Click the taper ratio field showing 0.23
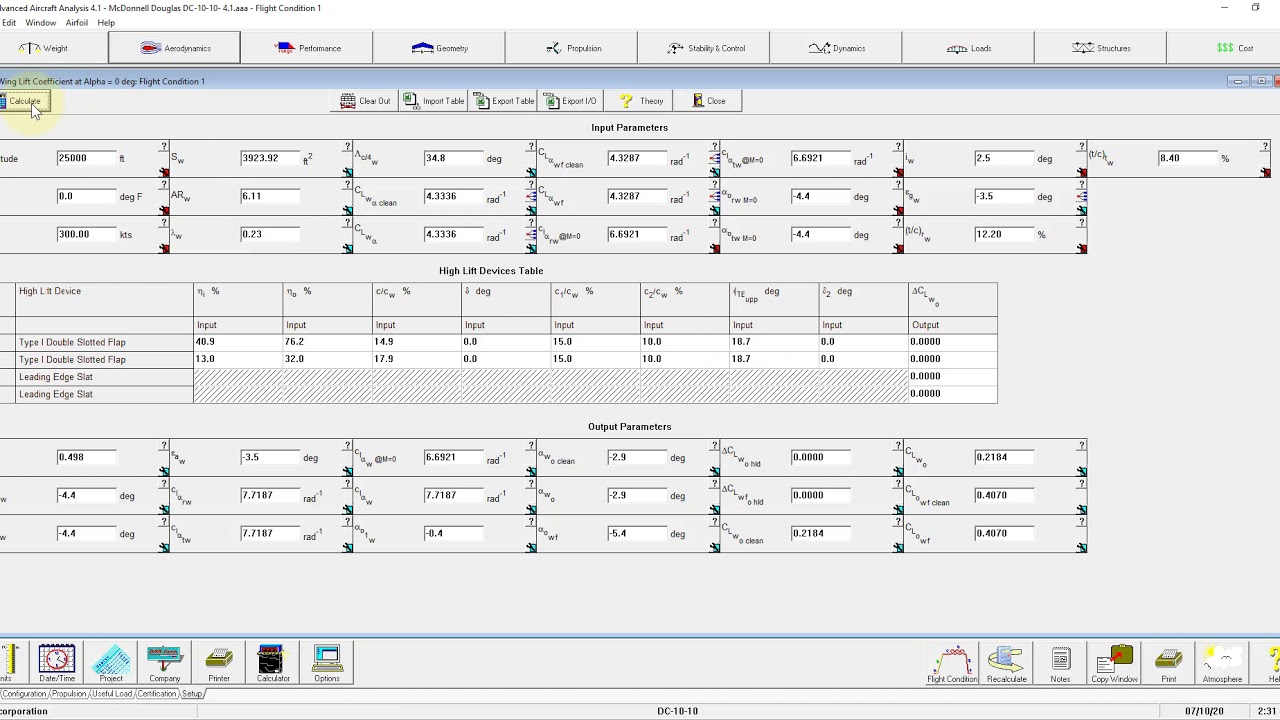The height and width of the screenshot is (720, 1280). click(x=270, y=234)
